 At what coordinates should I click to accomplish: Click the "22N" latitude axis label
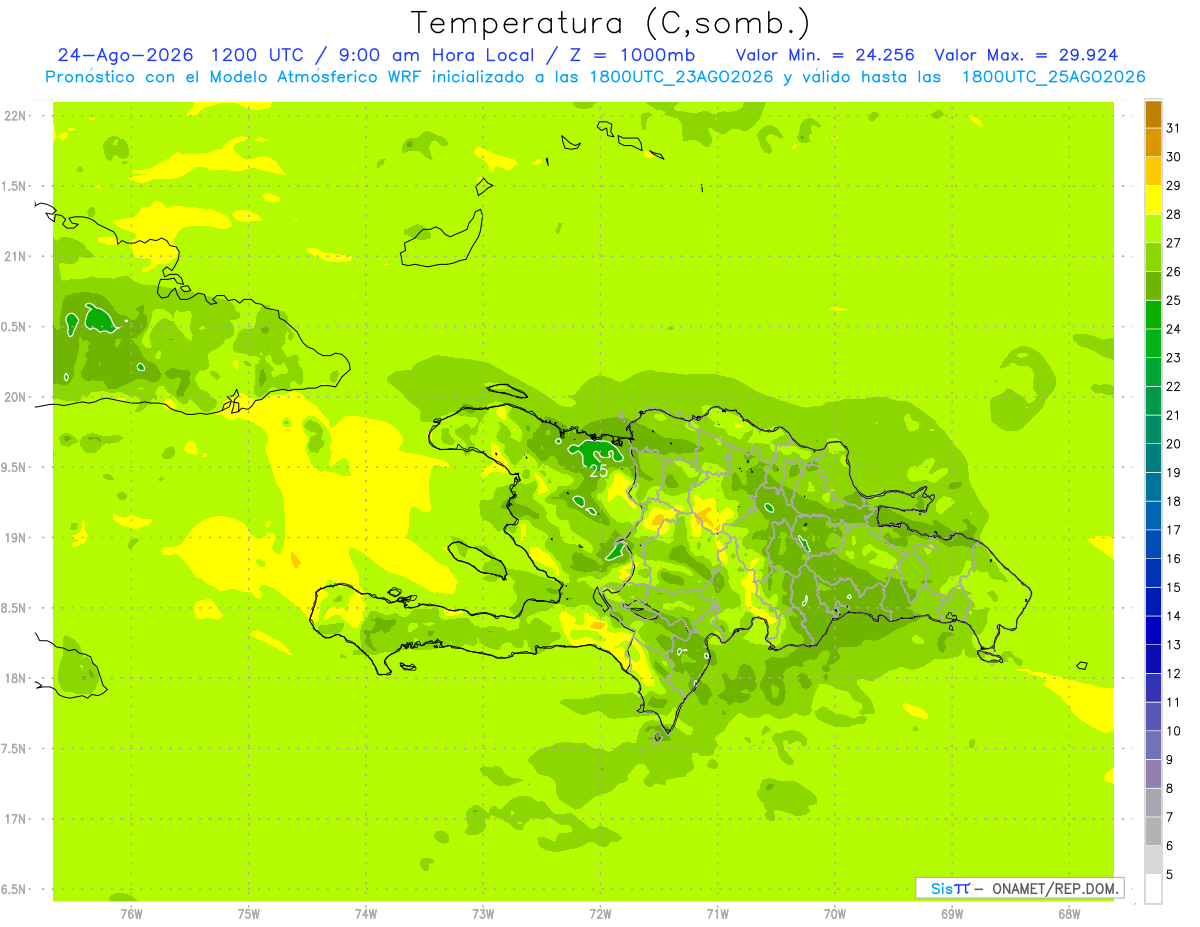click(x=15, y=116)
